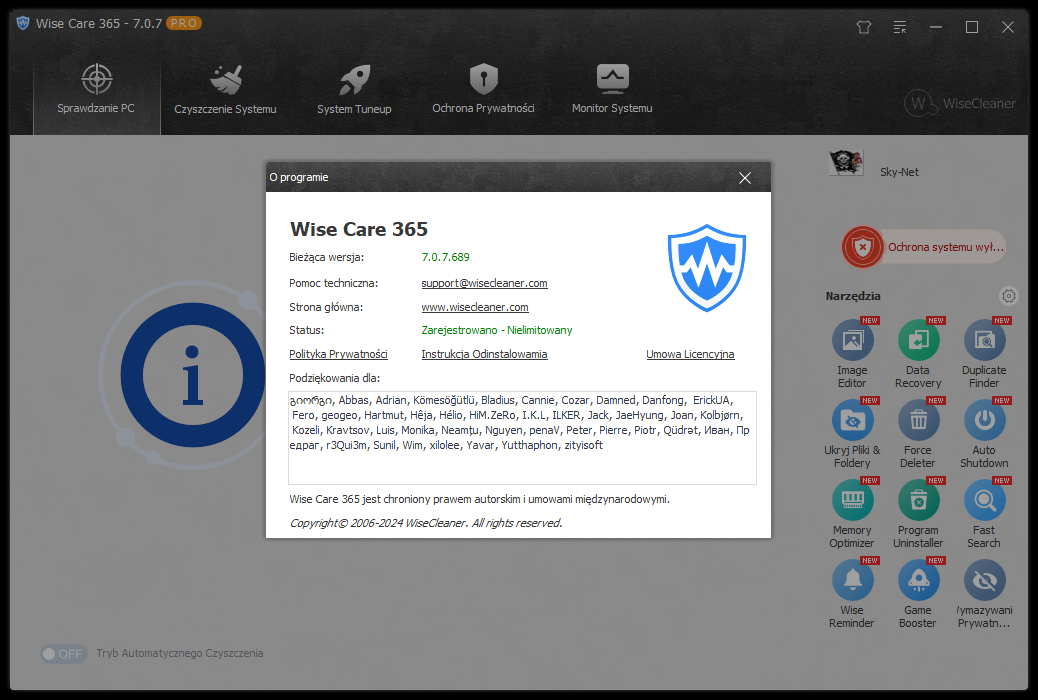Open the www.wisecleaner.com link
The width and height of the screenshot is (1038, 700).
[475, 307]
